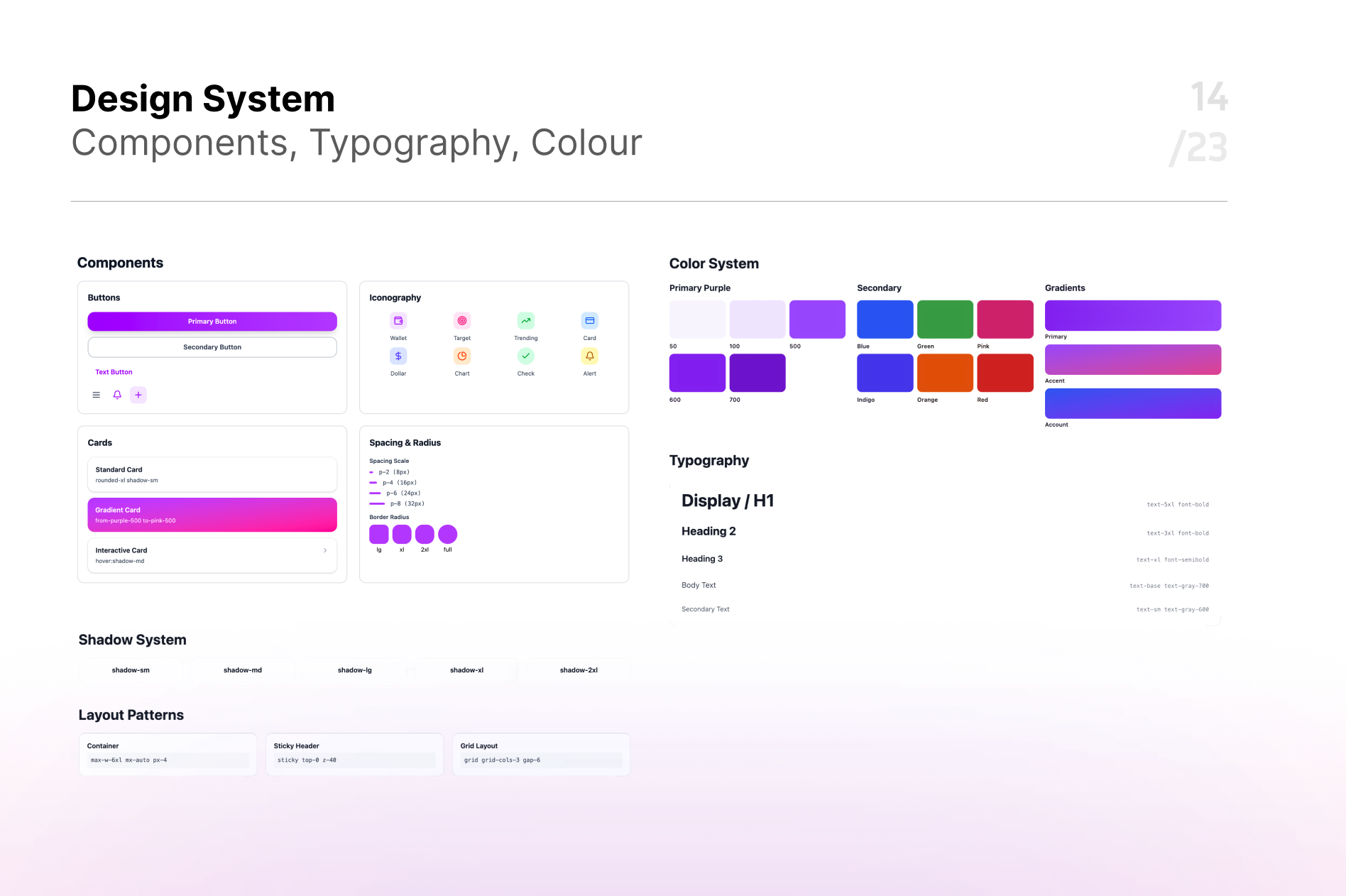Click the Secondary Button
The image size is (1346, 896).
(212, 347)
